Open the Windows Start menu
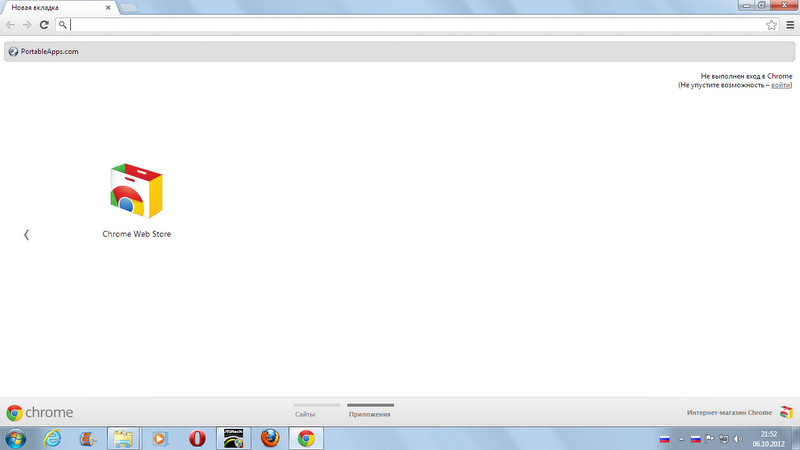The width and height of the screenshot is (800, 450). [15, 439]
